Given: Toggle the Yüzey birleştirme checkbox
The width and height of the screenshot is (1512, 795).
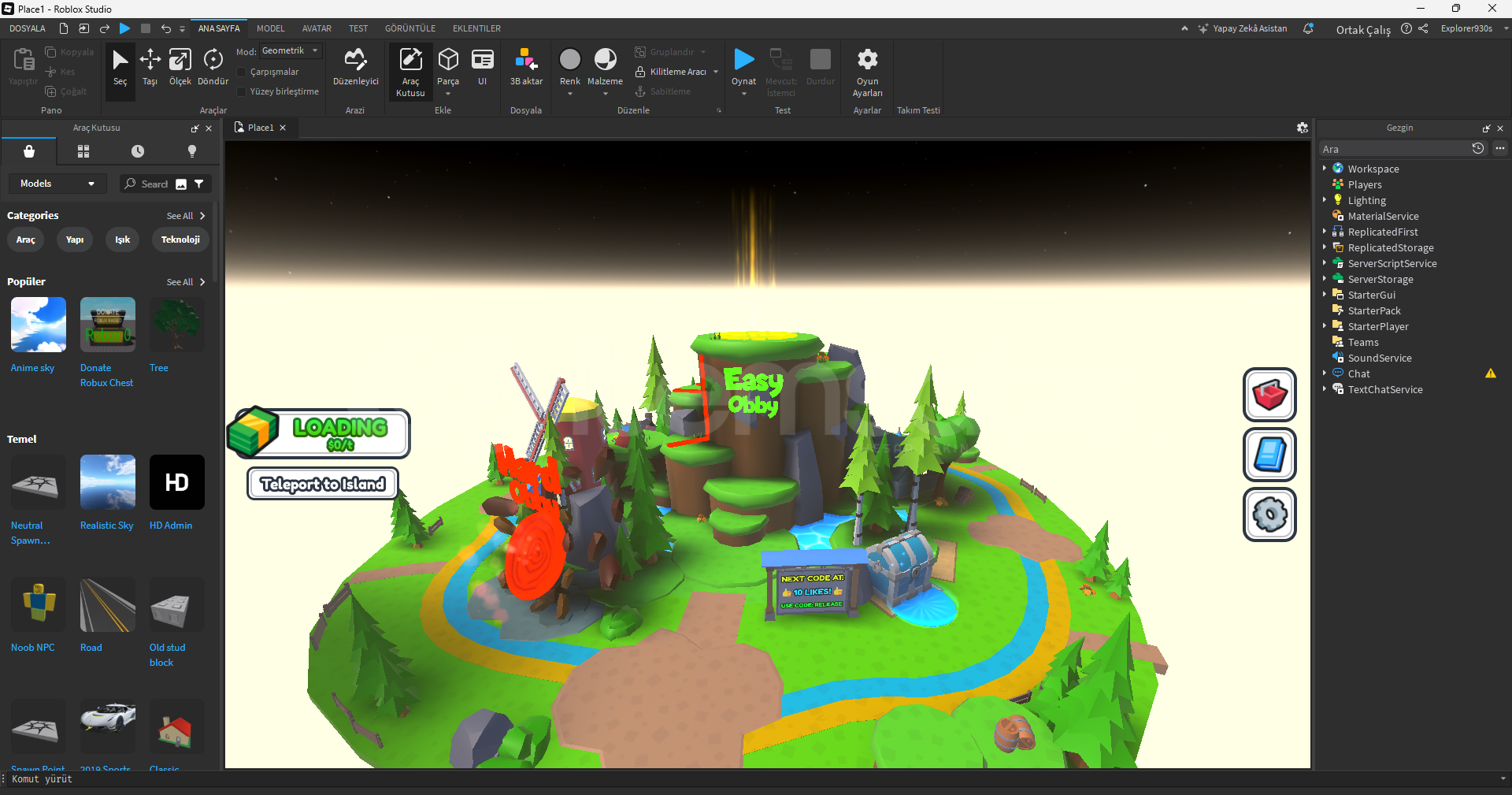Looking at the screenshot, I should point(242,91).
